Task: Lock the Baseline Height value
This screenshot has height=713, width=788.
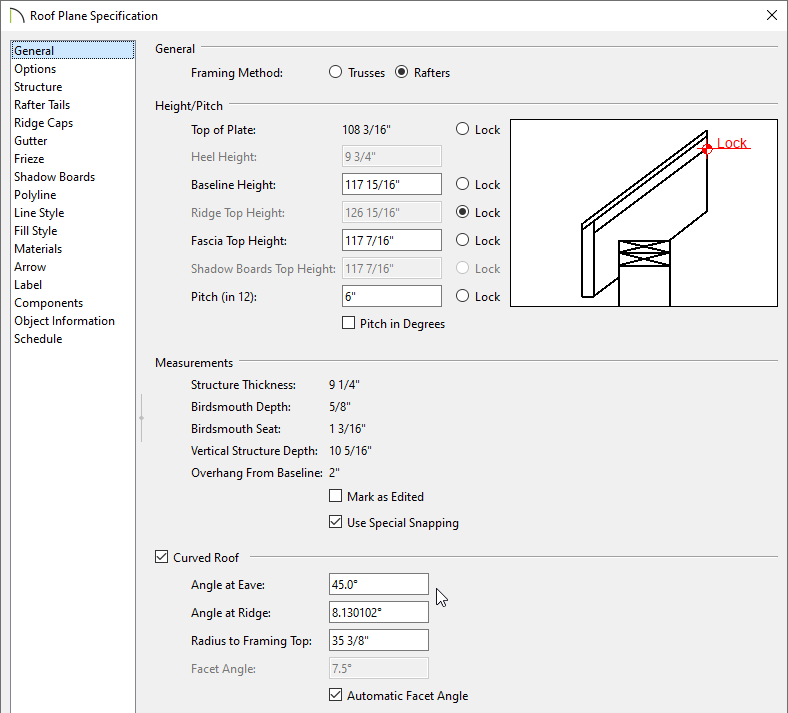Action: (462, 184)
